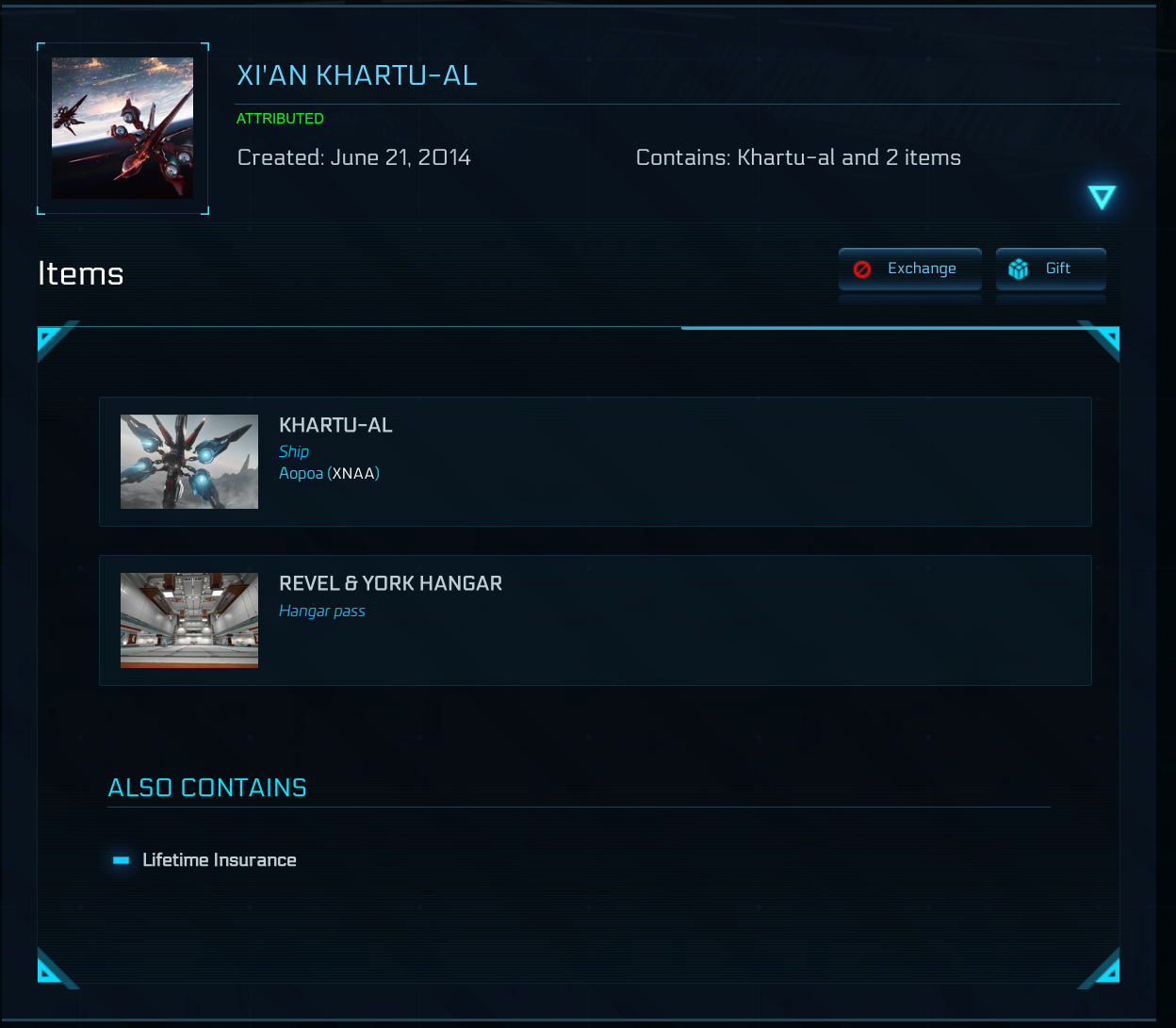Click the Aopoa (XNAA) manufacturer link
The height and width of the screenshot is (1028, 1176).
[329, 473]
